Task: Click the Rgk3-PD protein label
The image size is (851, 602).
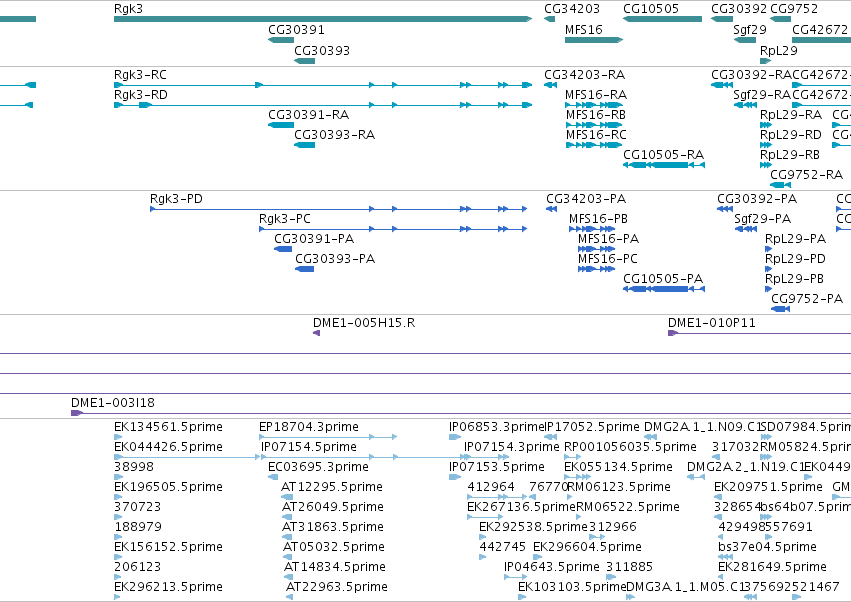Action: [x=176, y=199]
